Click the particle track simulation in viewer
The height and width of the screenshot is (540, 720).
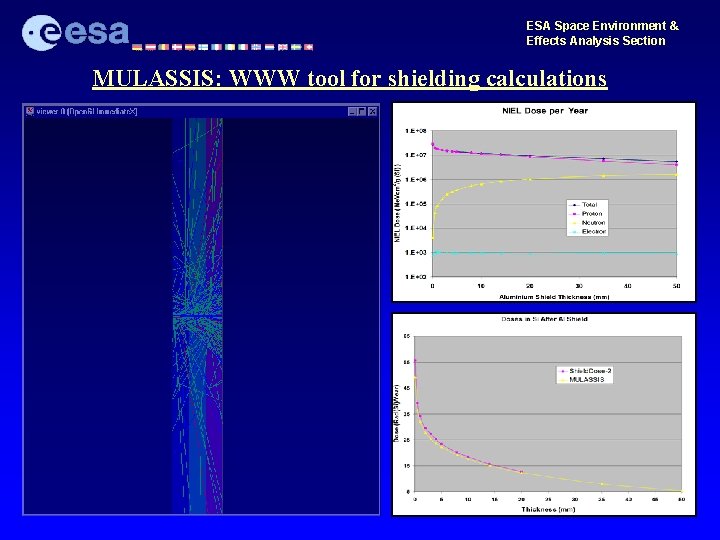click(x=198, y=316)
